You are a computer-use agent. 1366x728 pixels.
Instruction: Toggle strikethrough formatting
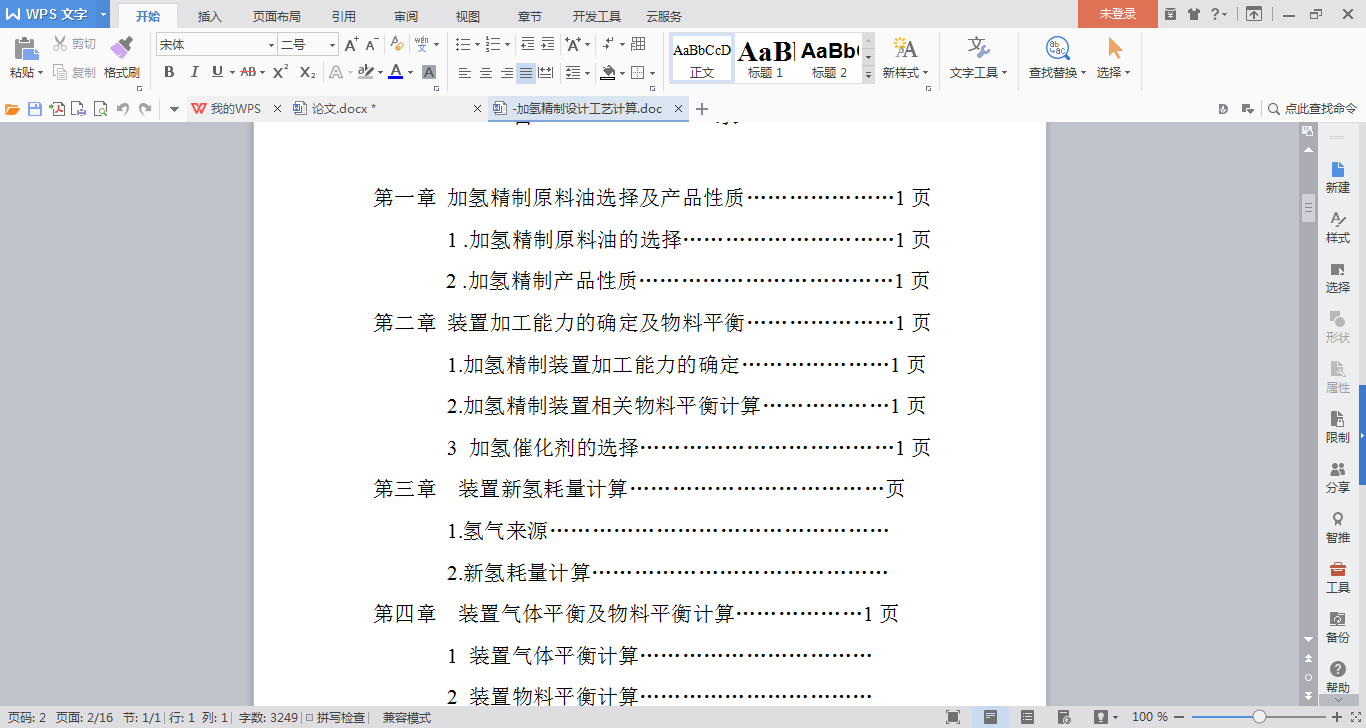[x=247, y=72]
